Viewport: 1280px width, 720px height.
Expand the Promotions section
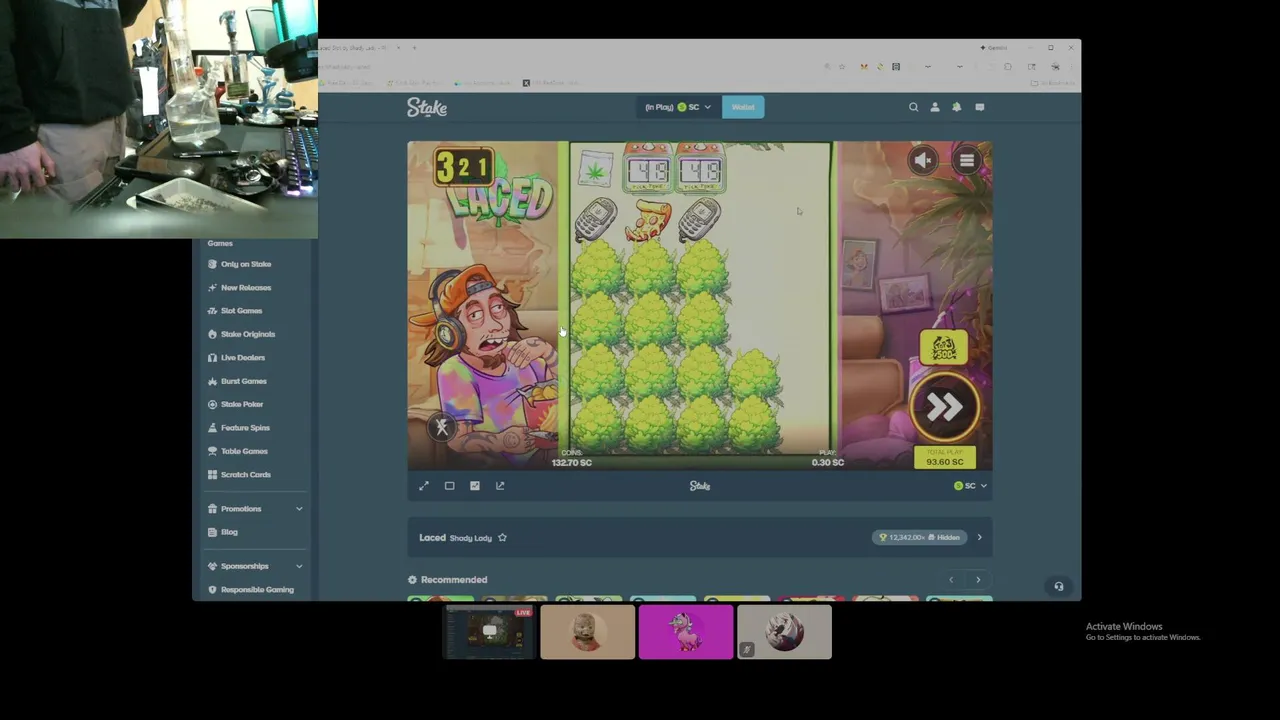click(255, 509)
